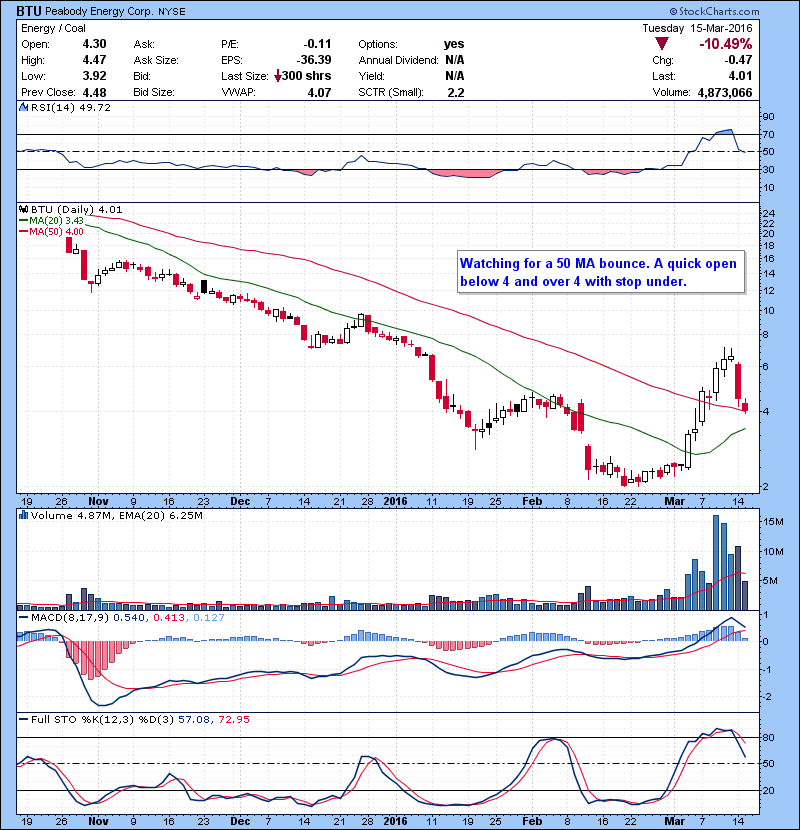The height and width of the screenshot is (830, 800).
Task: Click the Last Size value 300 shrs
Action: pyautogui.click(x=307, y=76)
